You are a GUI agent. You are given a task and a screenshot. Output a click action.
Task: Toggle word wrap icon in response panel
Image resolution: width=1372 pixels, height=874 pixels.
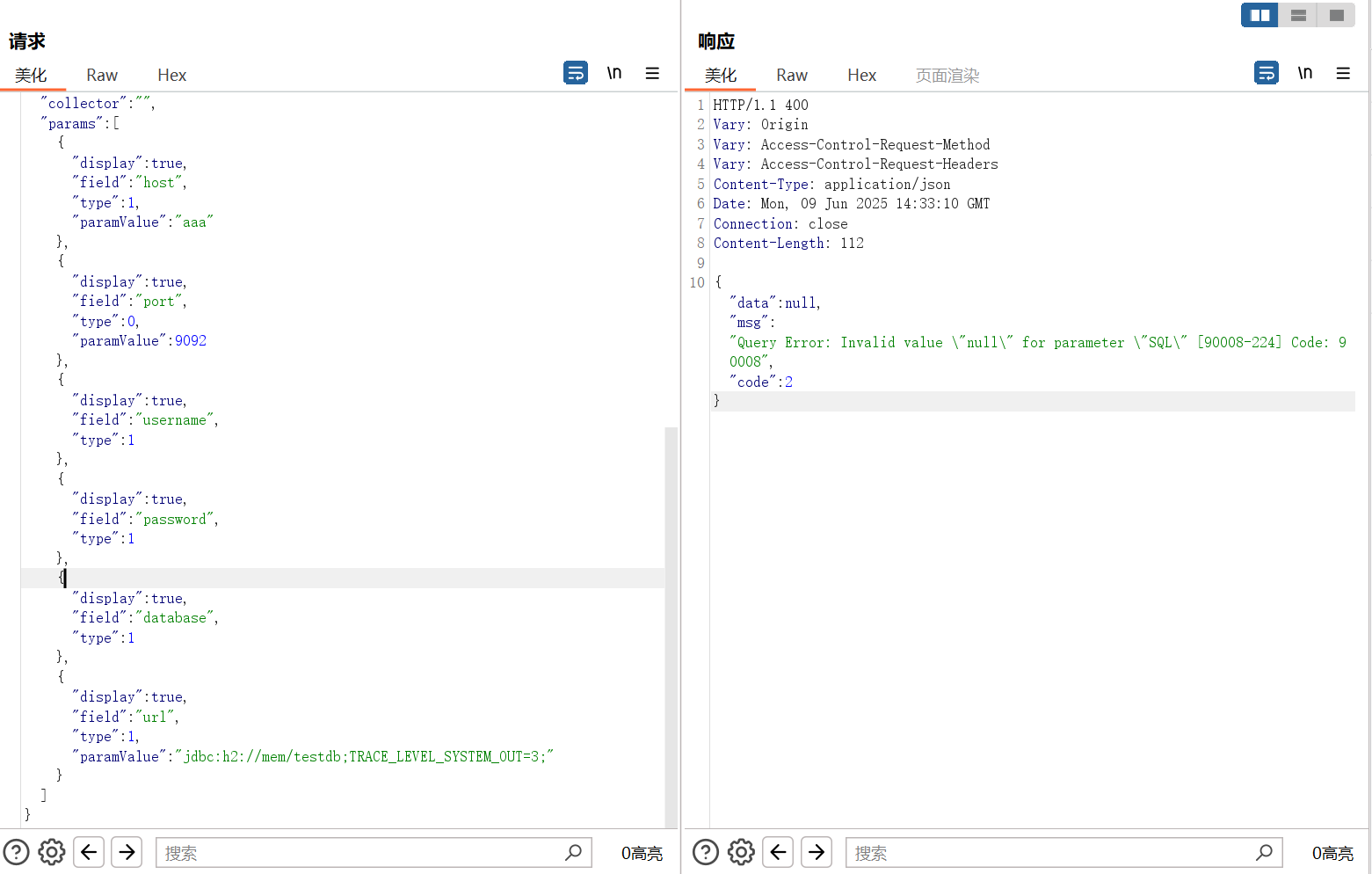point(1266,73)
